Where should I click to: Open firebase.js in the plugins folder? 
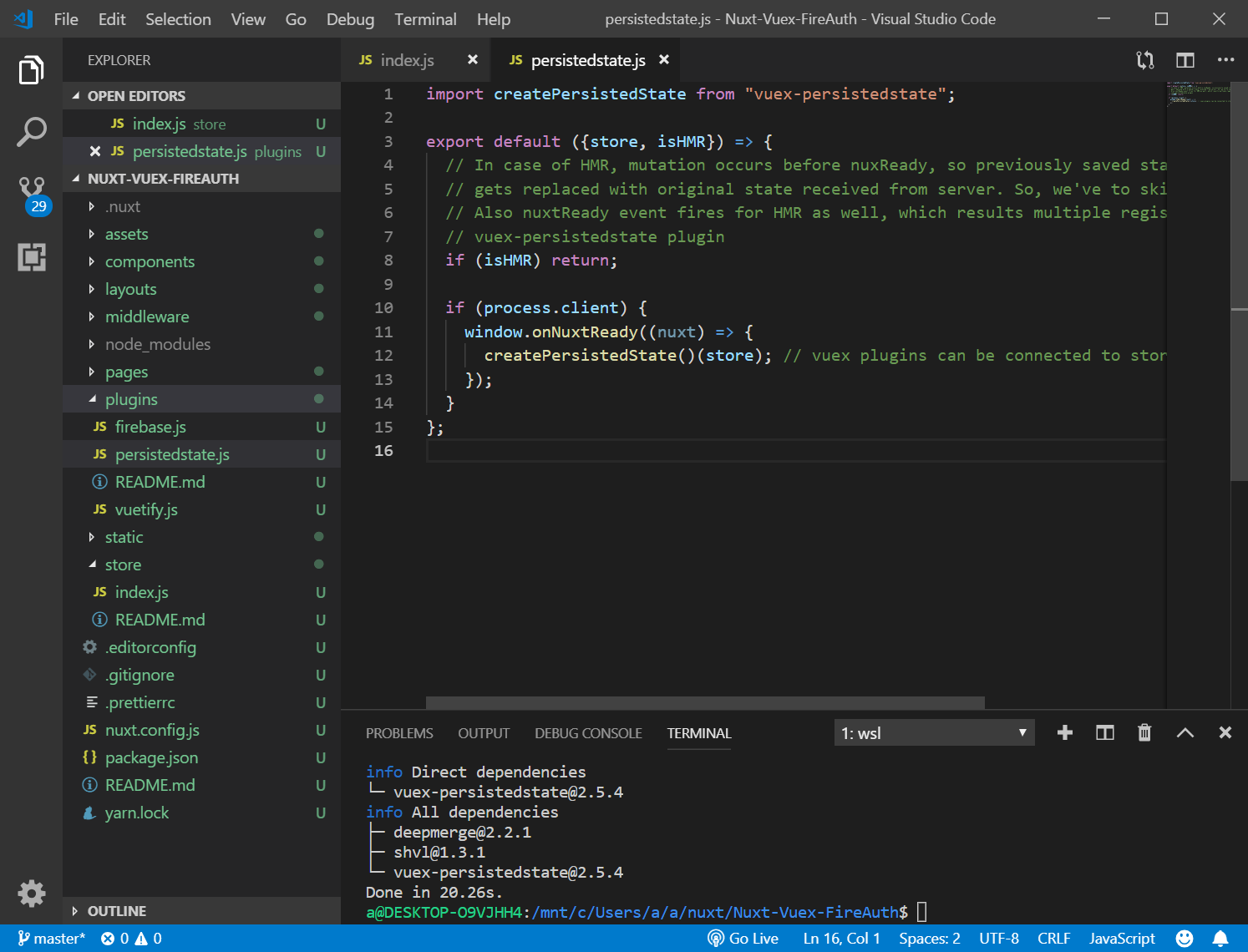point(201,427)
